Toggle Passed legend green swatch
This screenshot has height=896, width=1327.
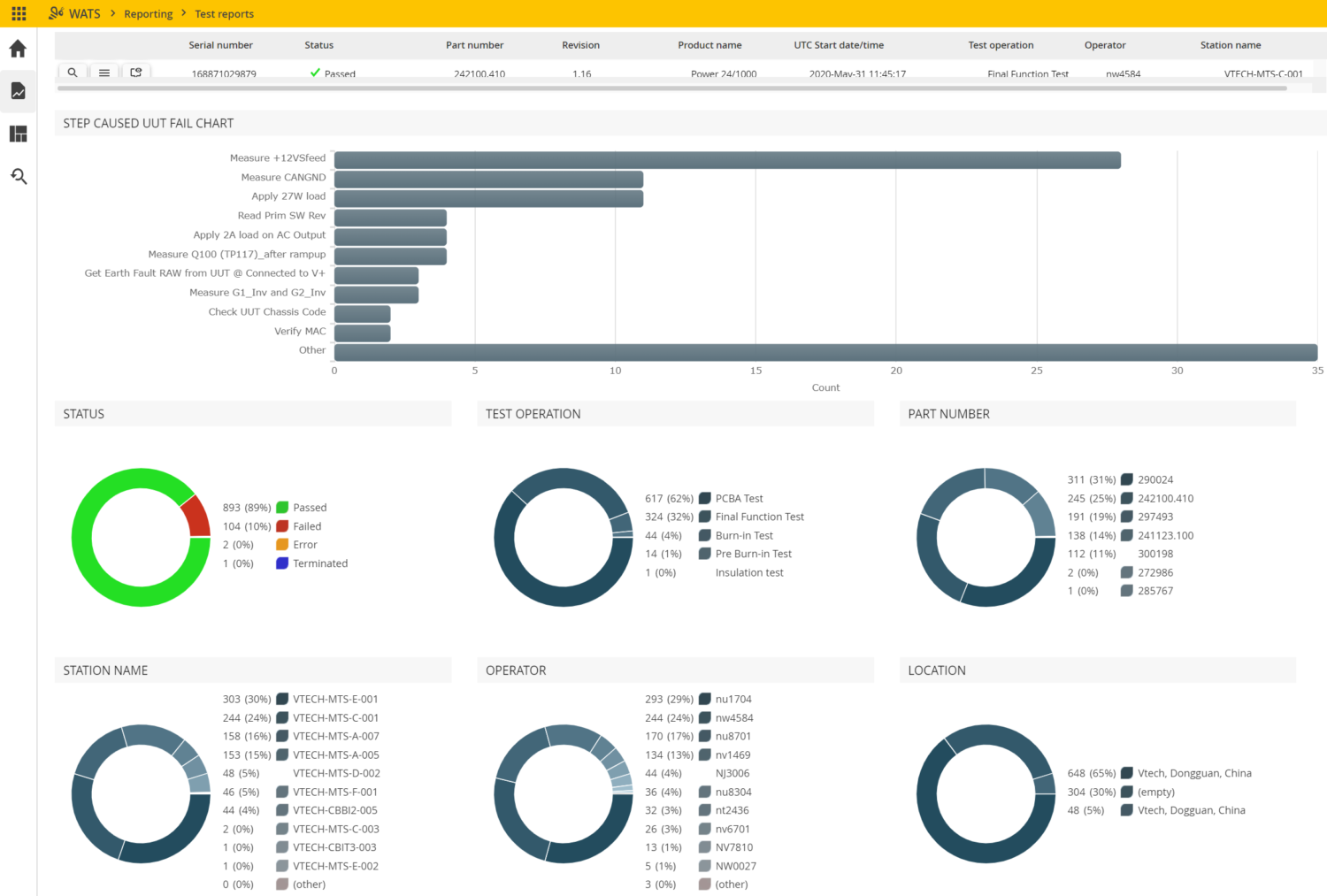pos(282,508)
